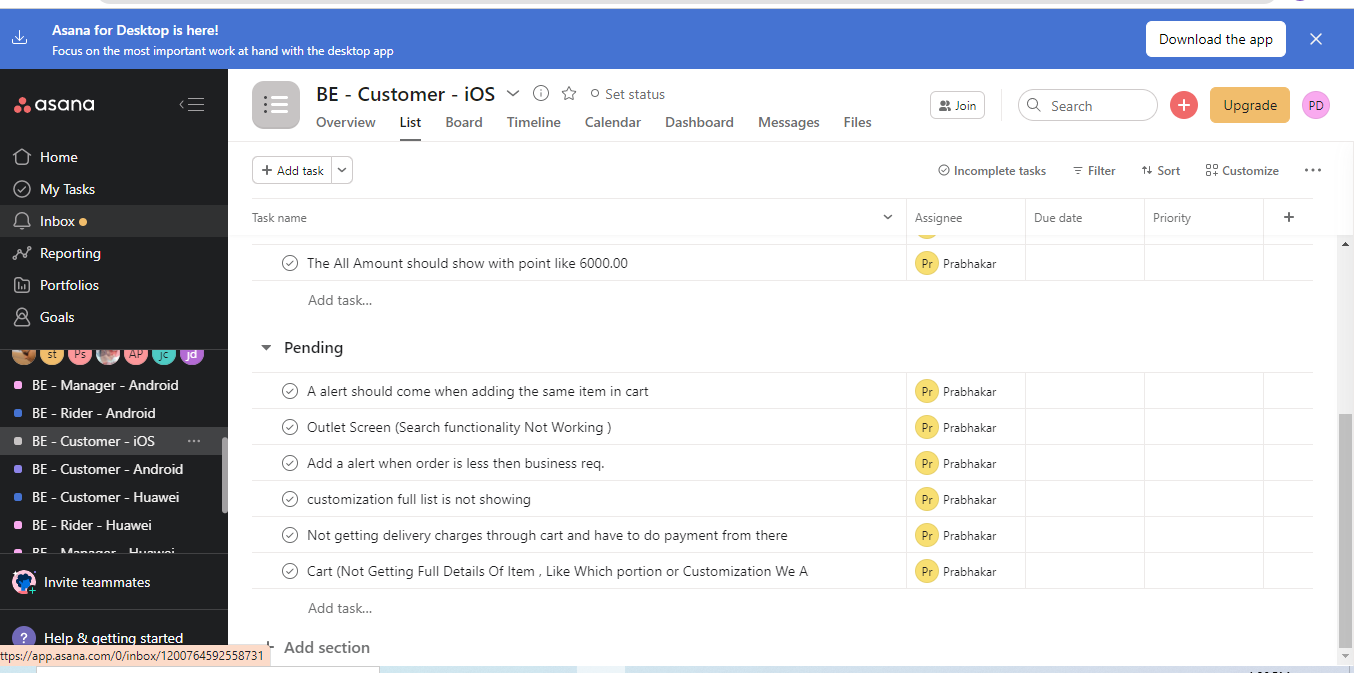Dismiss the Asana for Desktop banner
Viewport: 1354px width, 673px height.
click(1316, 39)
